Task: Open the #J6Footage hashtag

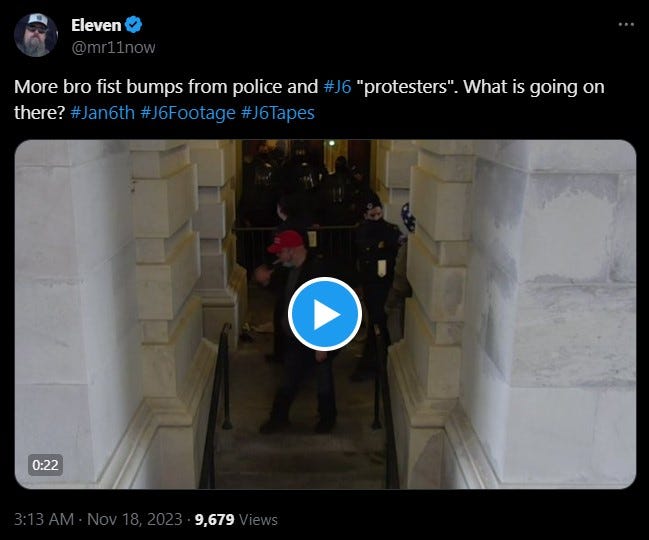Action: [187, 113]
